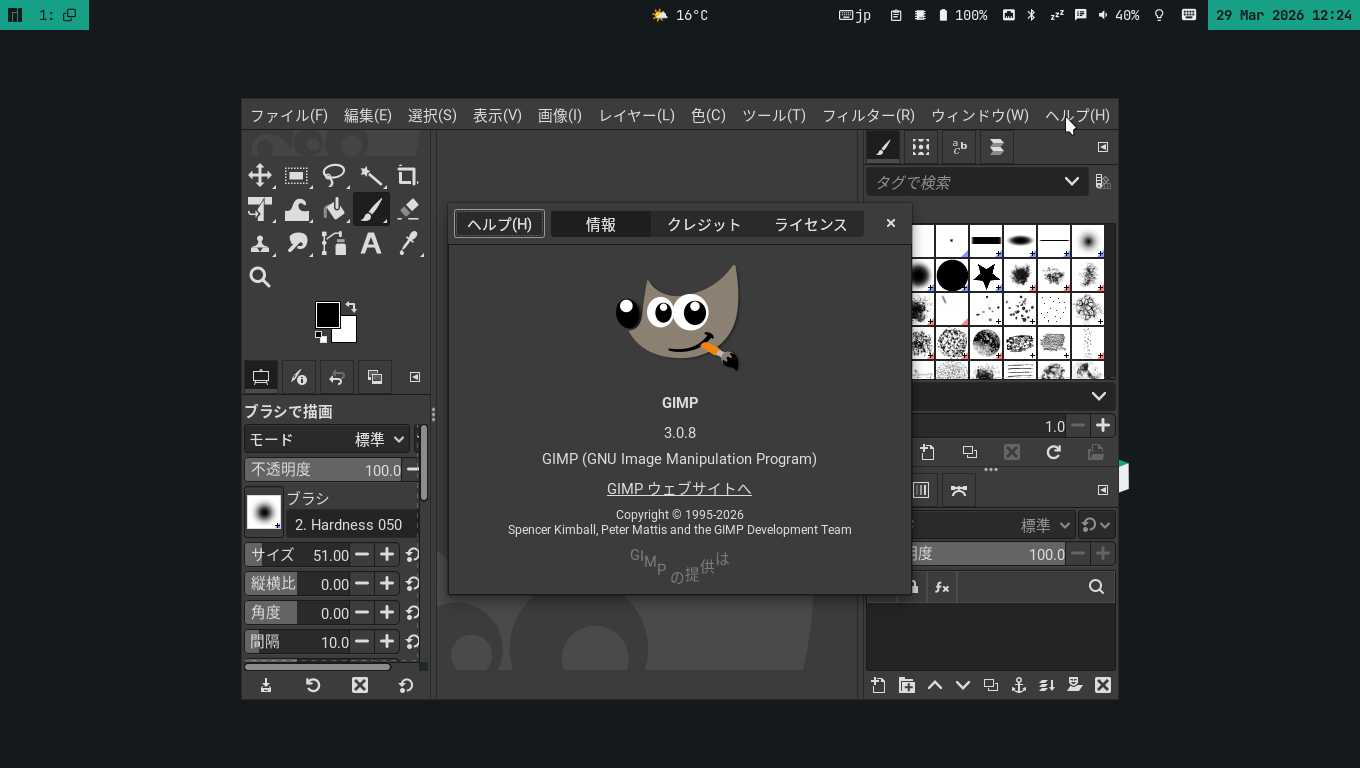1360x768 pixels.
Task: Expand the タグで検索 tag filter dropdown
Action: [1071, 182]
